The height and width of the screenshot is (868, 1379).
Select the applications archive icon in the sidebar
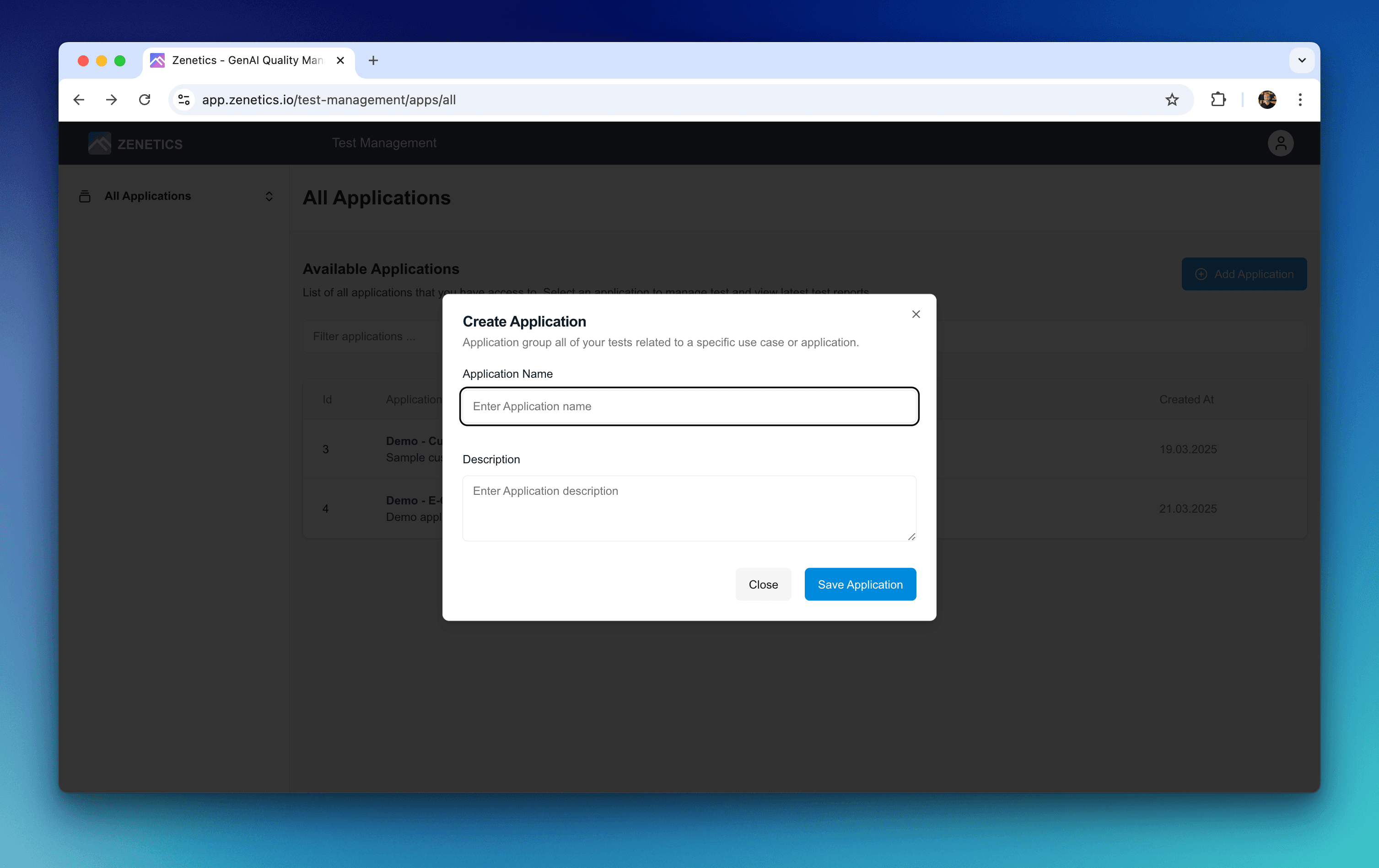click(x=84, y=196)
